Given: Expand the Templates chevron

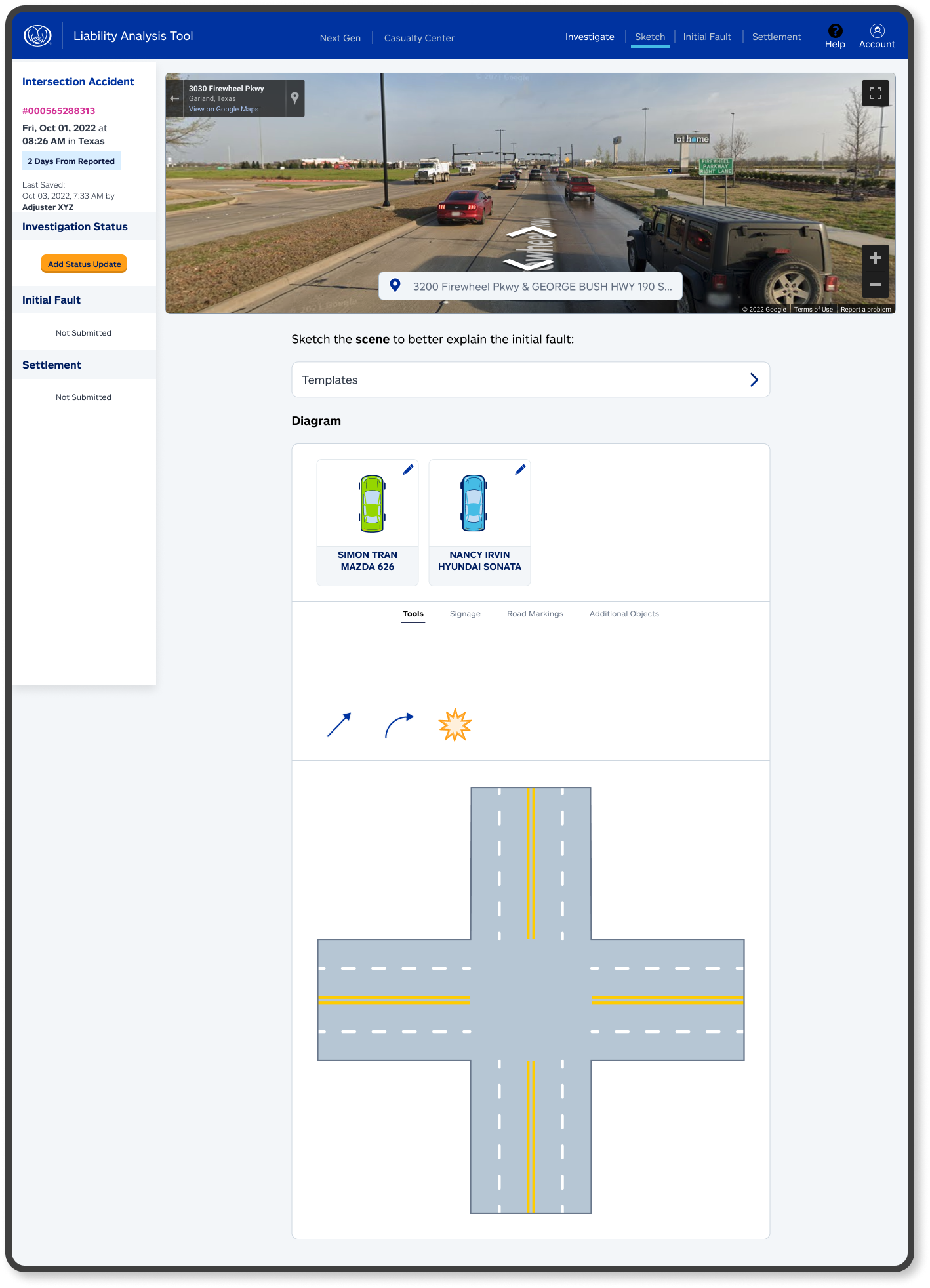Looking at the screenshot, I should coord(754,380).
